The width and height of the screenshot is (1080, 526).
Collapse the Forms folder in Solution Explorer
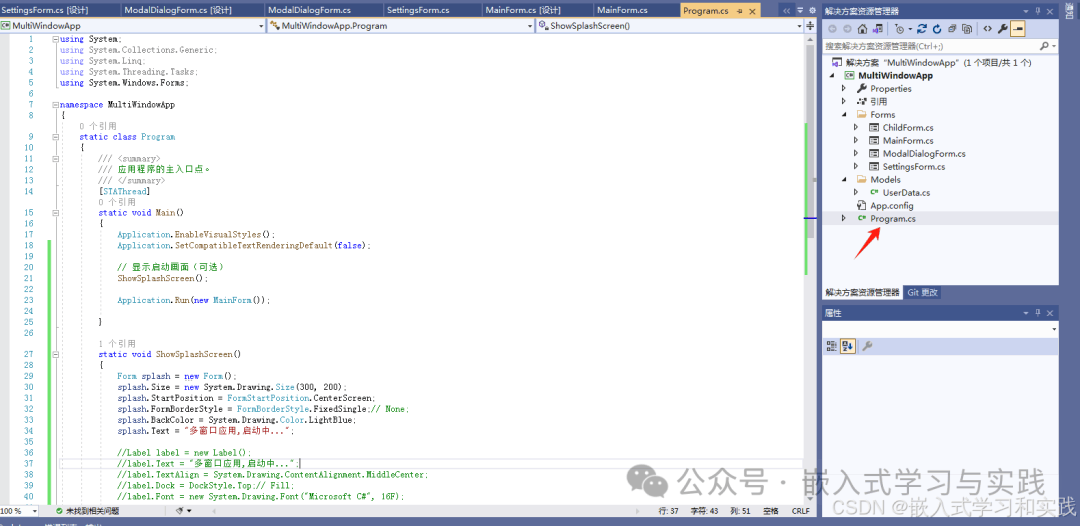tap(843, 115)
